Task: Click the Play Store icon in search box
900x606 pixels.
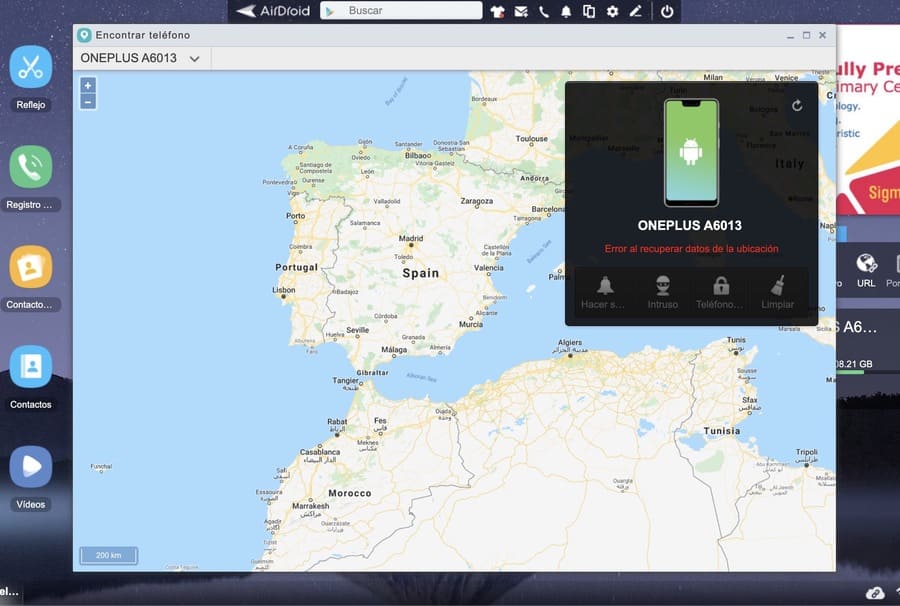Action: click(330, 11)
